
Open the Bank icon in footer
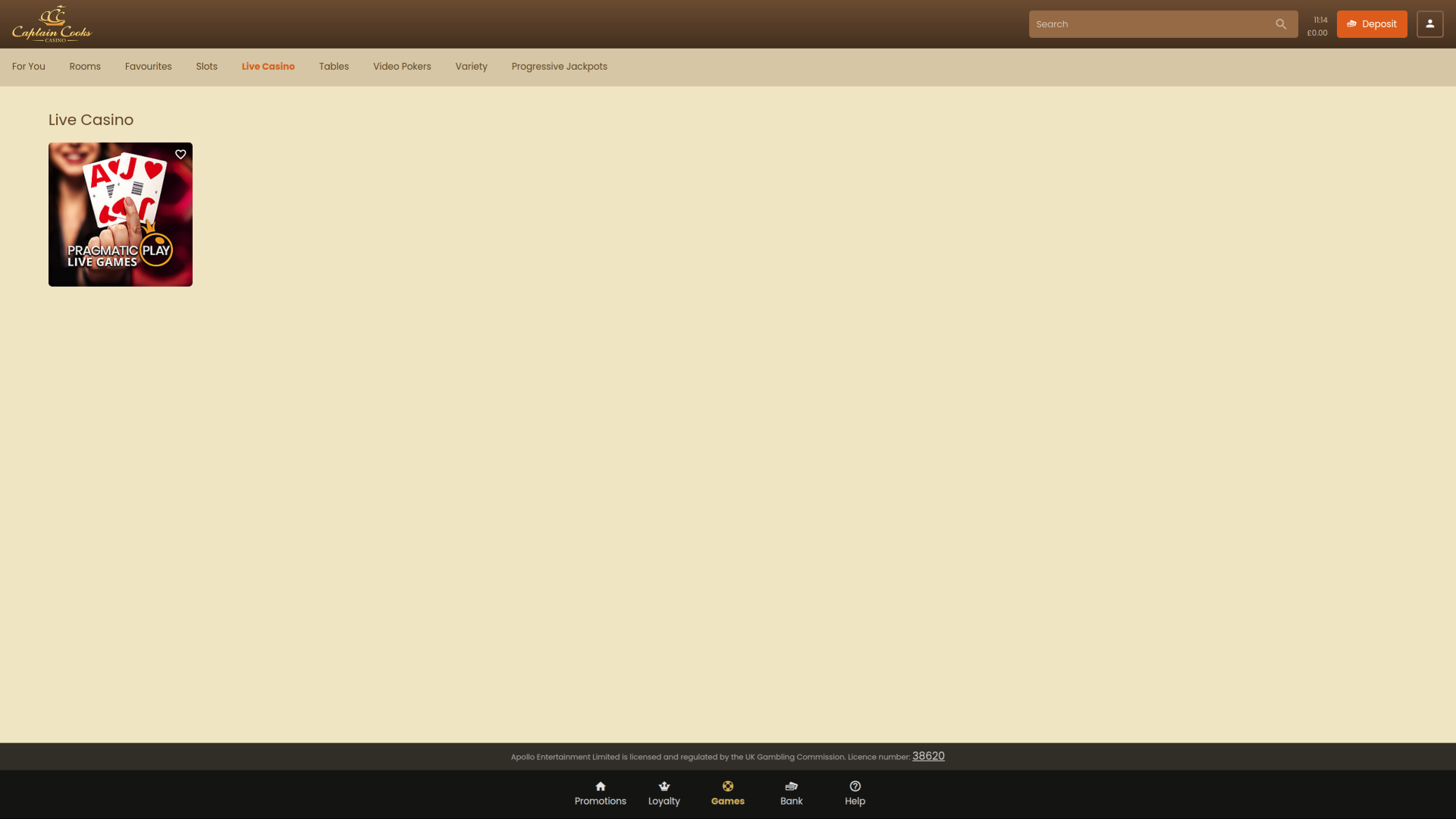pyautogui.click(x=791, y=786)
